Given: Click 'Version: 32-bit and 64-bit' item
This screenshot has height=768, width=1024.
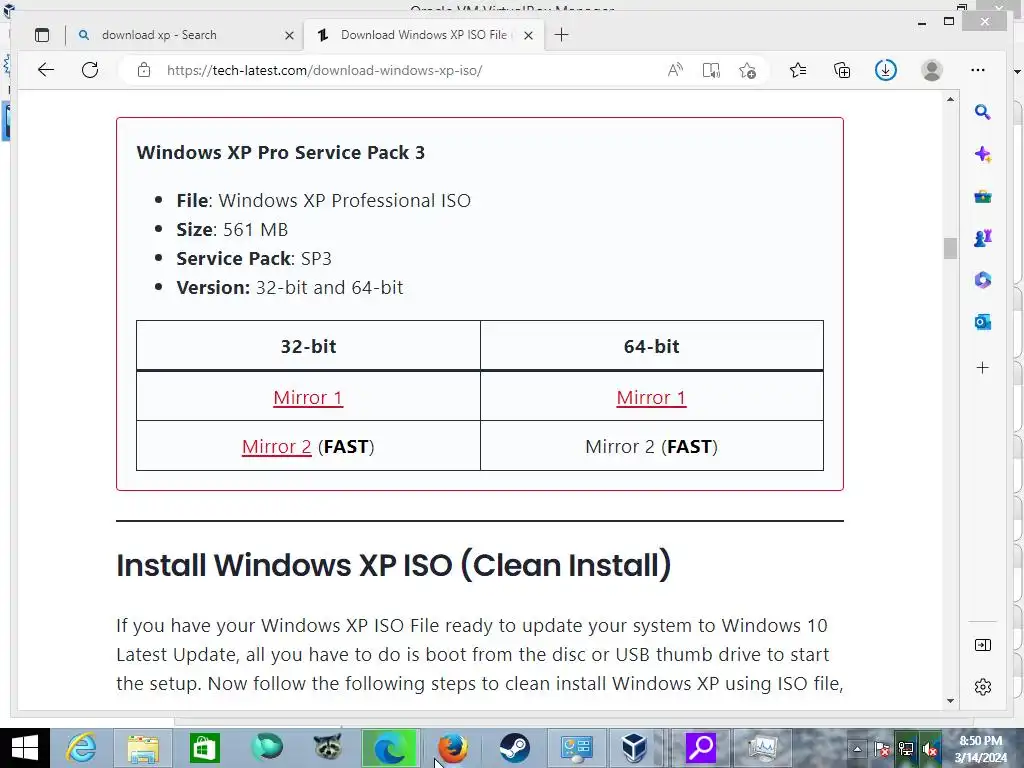Looking at the screenshot, I should pyautogui.click(x=289, y=287).
